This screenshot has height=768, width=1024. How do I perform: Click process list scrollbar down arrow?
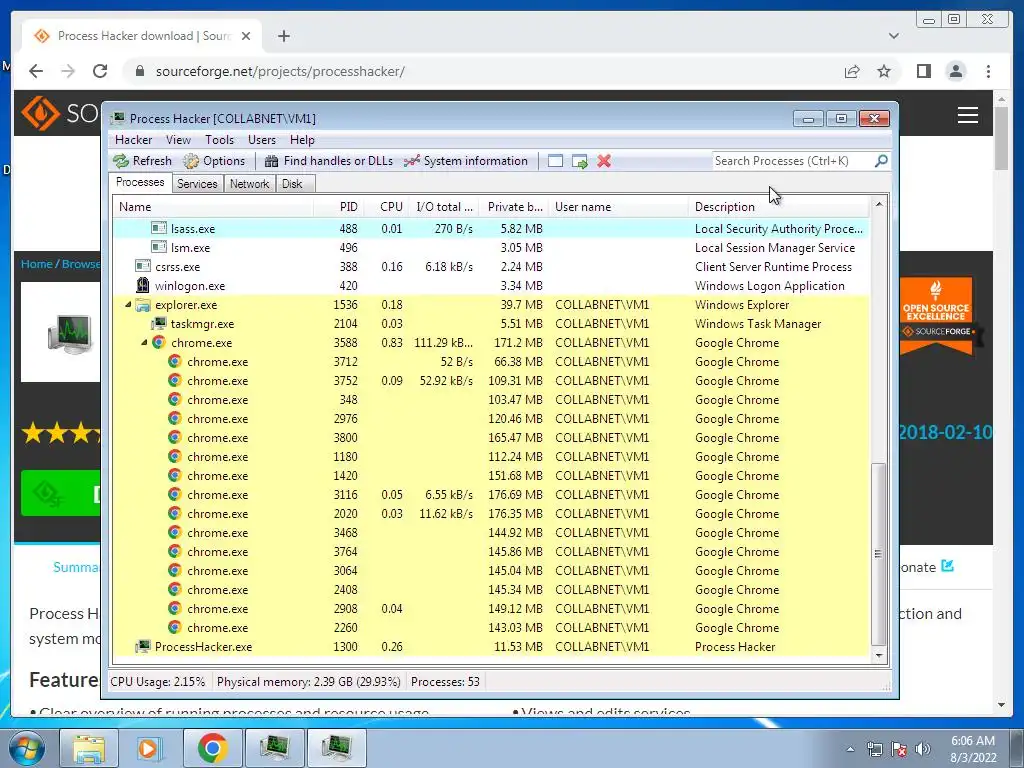879,655
